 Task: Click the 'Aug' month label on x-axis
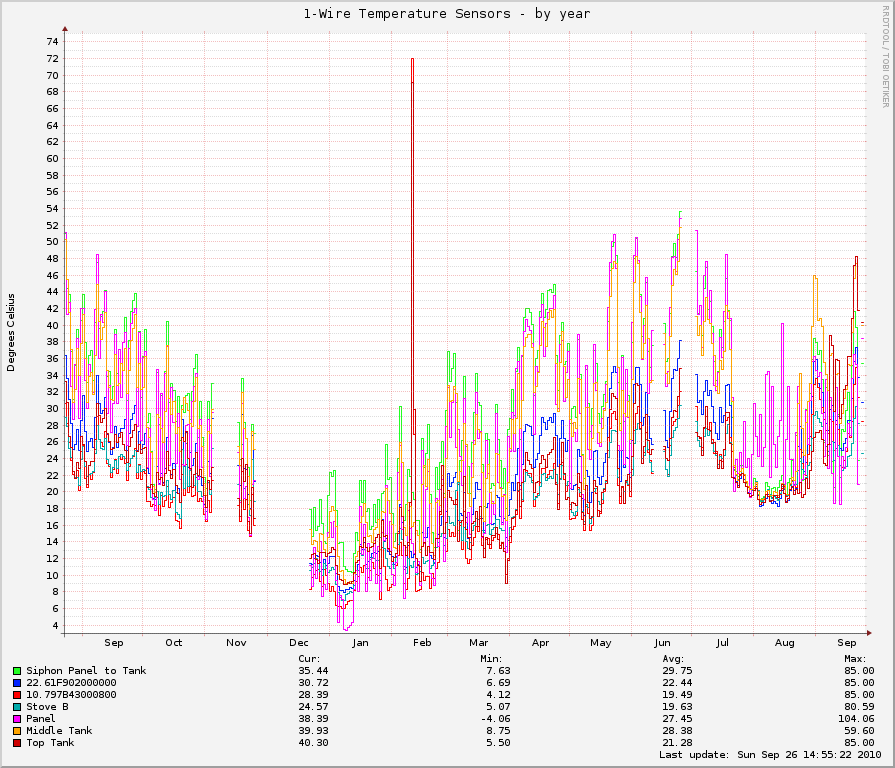785,643
